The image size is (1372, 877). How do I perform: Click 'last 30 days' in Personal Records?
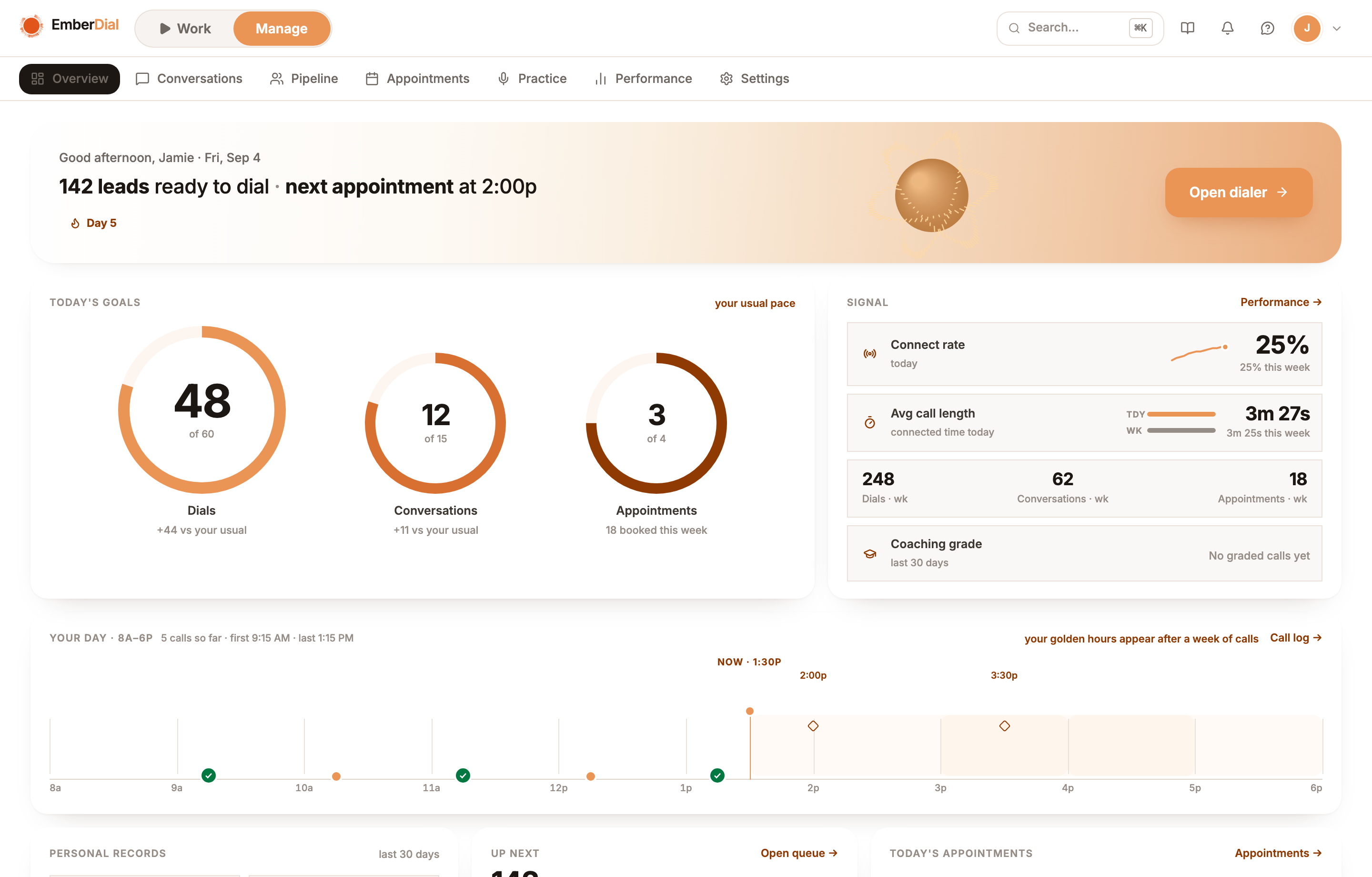coord(409,854)
